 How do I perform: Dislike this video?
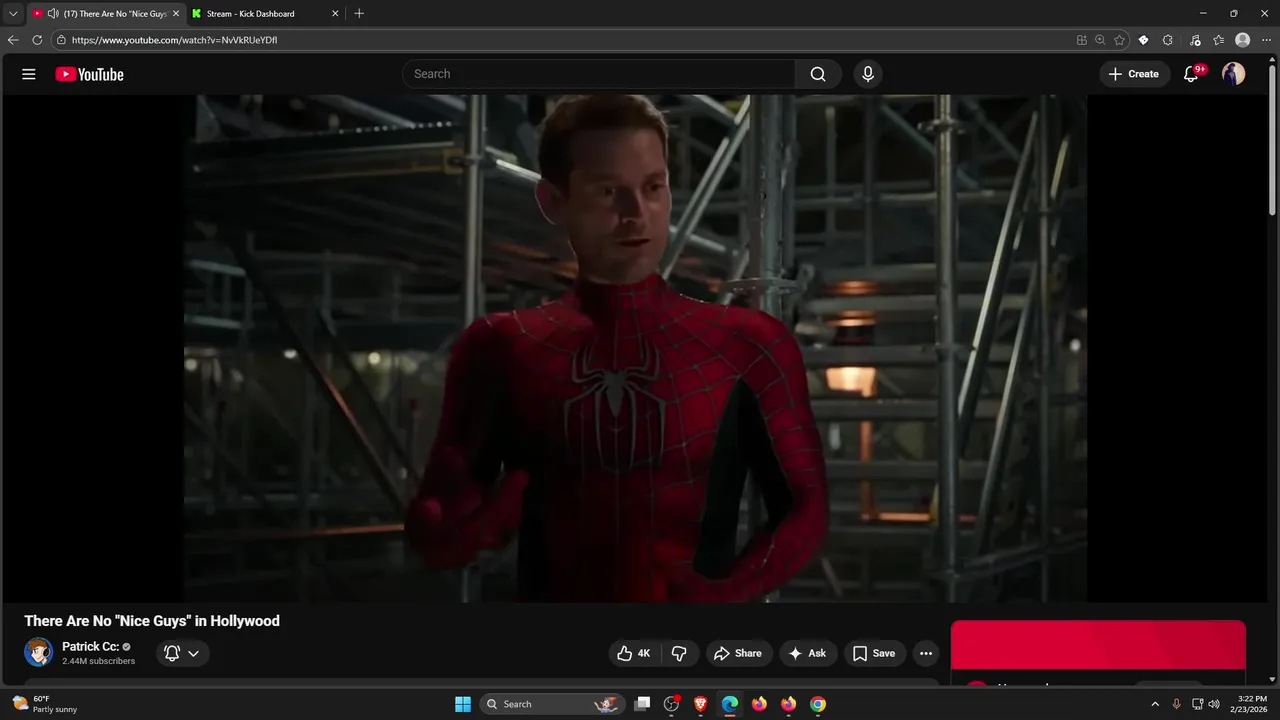679,653
